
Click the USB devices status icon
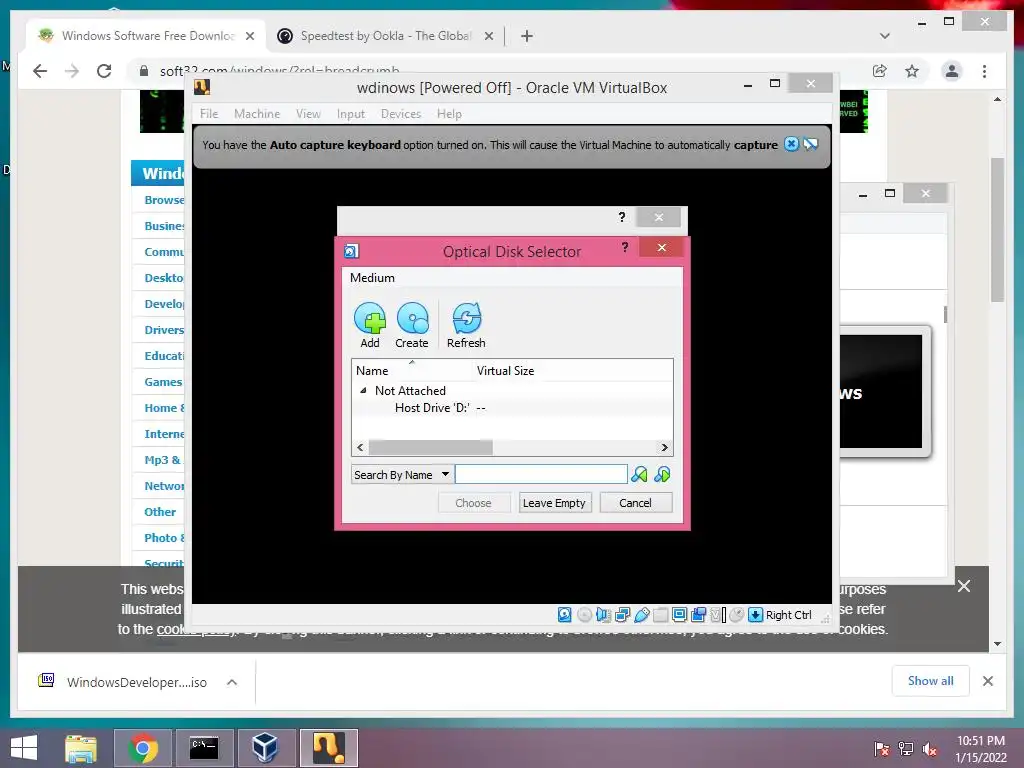pos(641,615)
